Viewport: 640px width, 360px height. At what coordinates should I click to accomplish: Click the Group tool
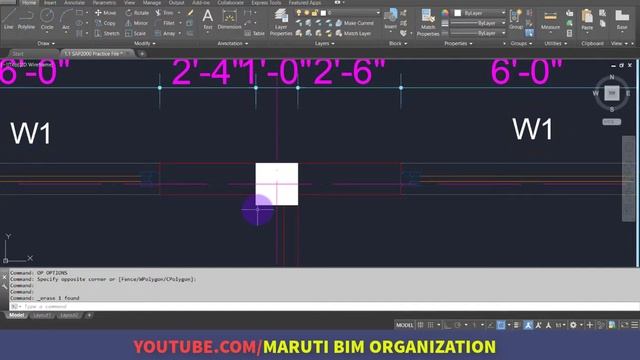pos(516,19)
